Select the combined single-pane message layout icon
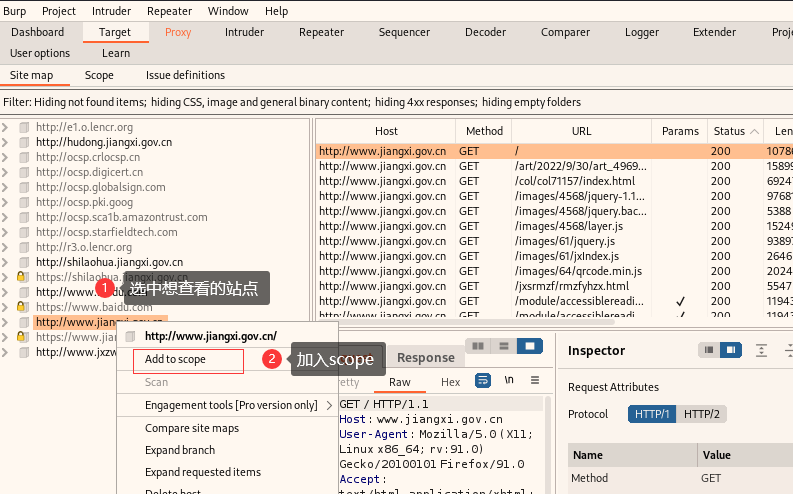 (530, 346)
